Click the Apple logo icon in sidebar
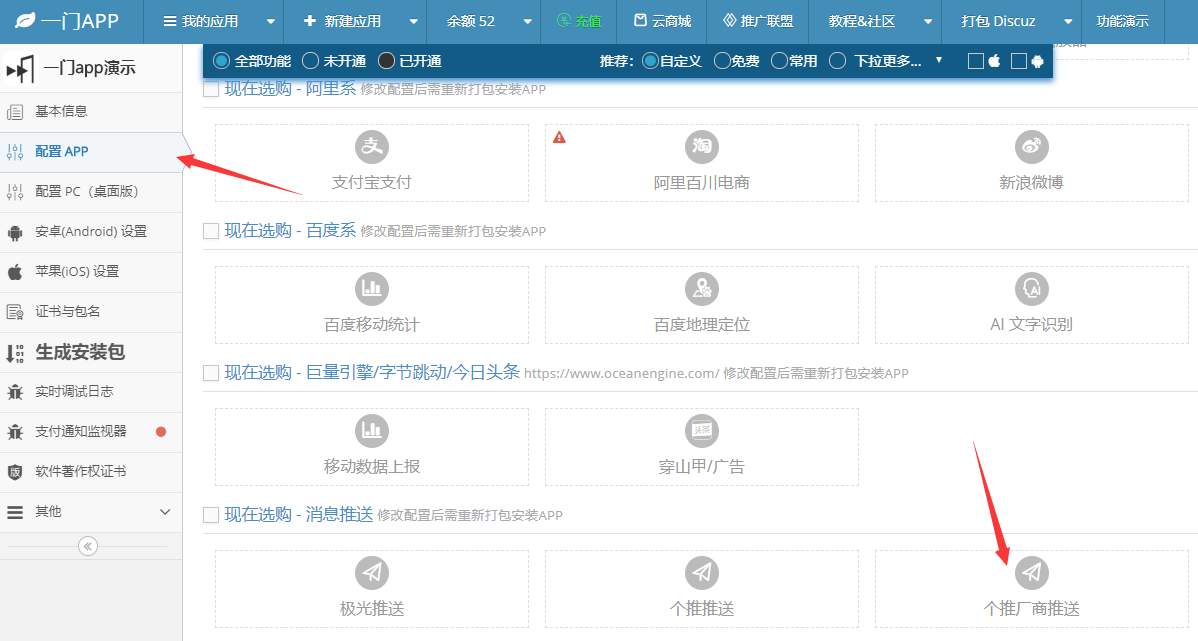1198x641 pixels. tap(15, 272)
